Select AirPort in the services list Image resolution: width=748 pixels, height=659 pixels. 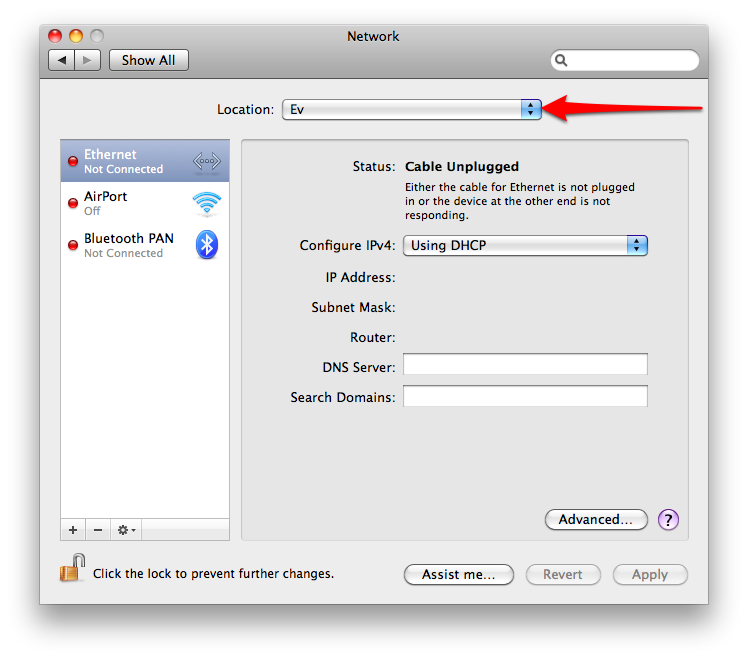(125, 204)
